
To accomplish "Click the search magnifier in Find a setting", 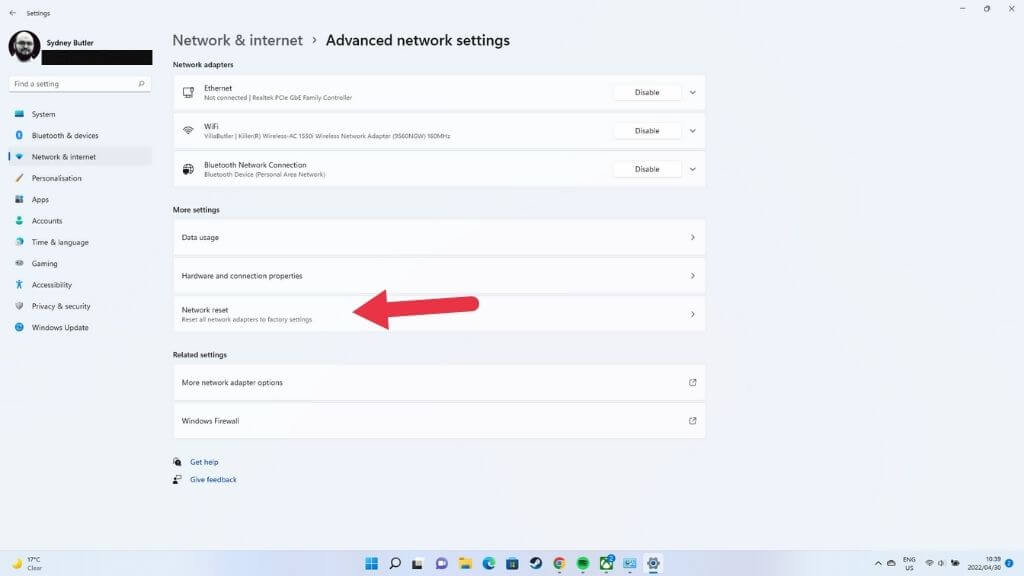I will (141, 84).
